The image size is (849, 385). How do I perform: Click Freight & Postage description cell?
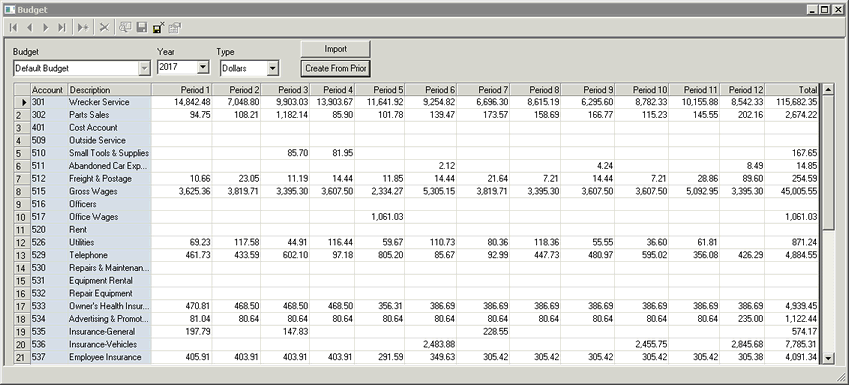pyautogui.click(x=109, y=179)
